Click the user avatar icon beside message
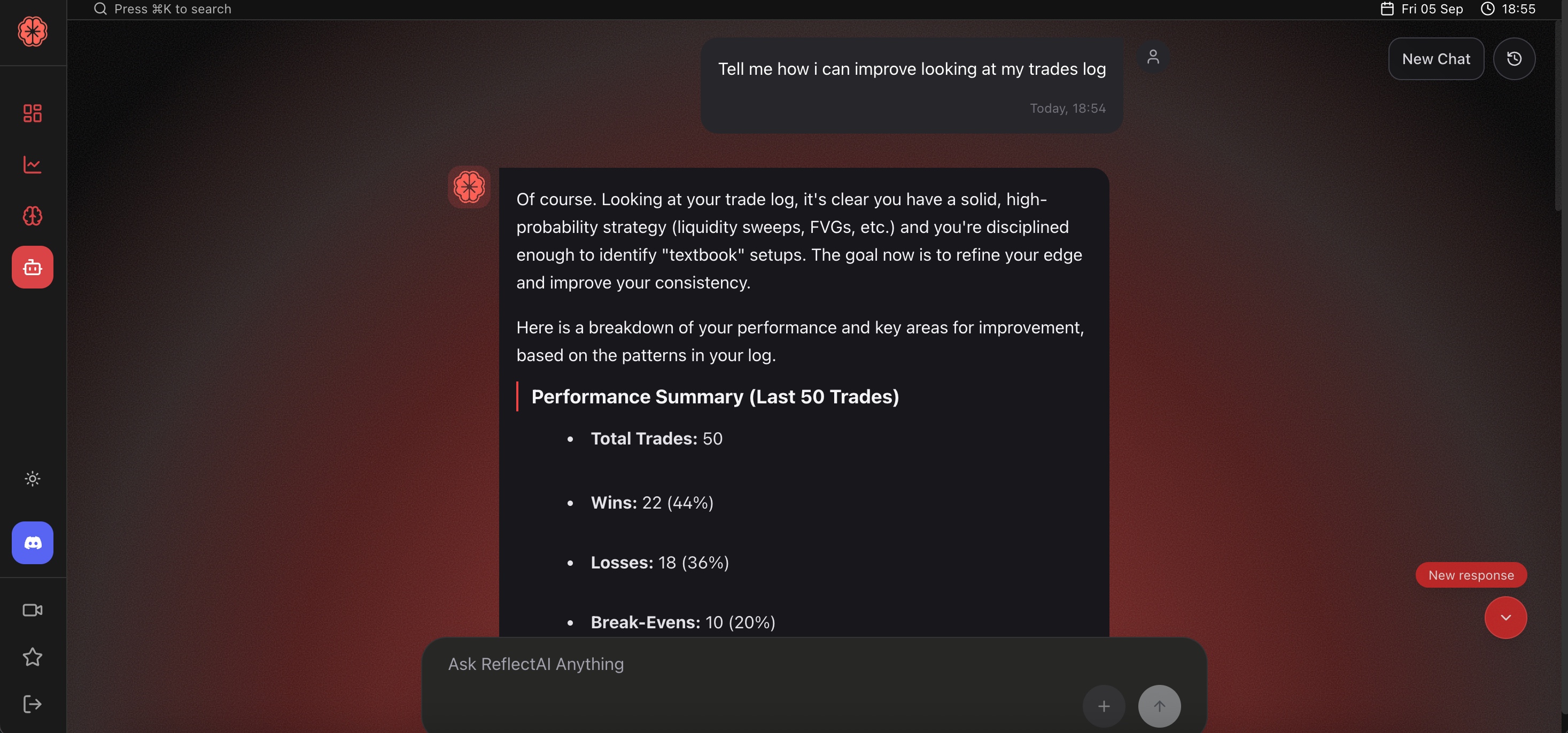This screenshot has height=733, width=1568. pyautogui.click(x=1153, y=57)
